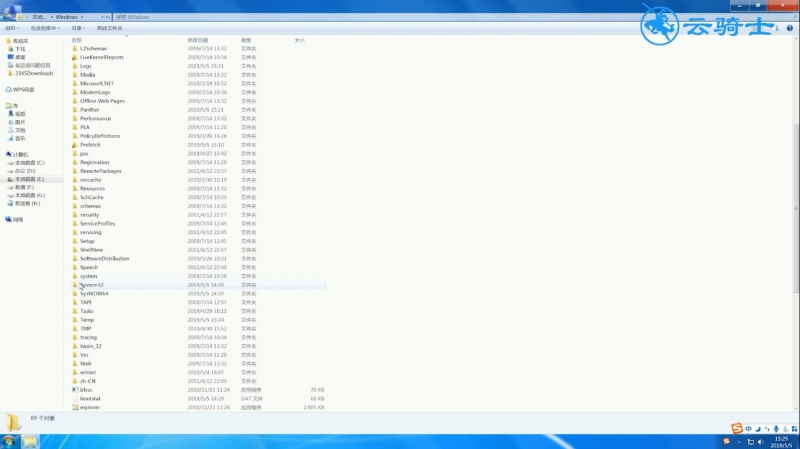Image resolution: width=800 pixels, height=449 pixels.
Task: Click 新建文件夹 new folder button
Action: [110, 28]
